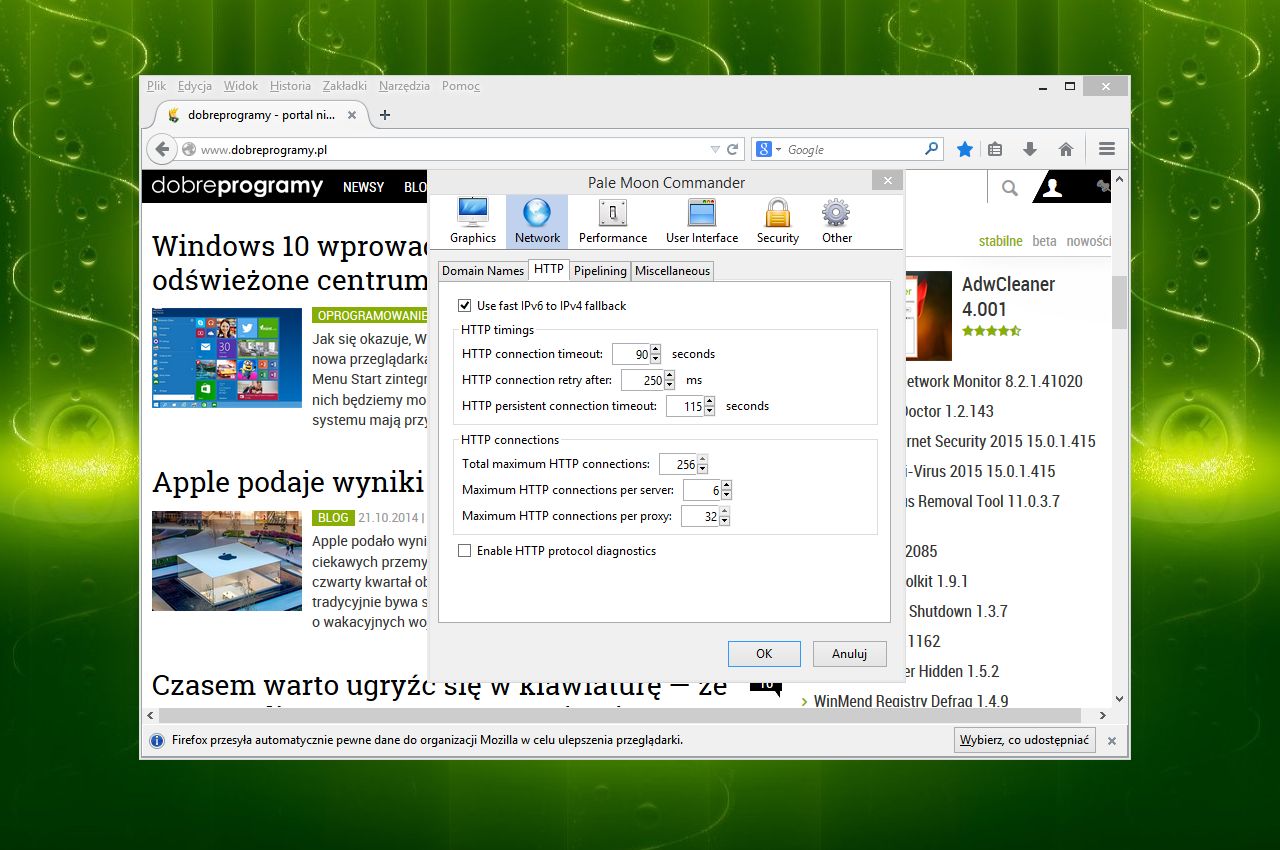Viewport: 1280px width, 850px height.
Task: Close the dobreprogramy tab
Action: coord(352,115)
